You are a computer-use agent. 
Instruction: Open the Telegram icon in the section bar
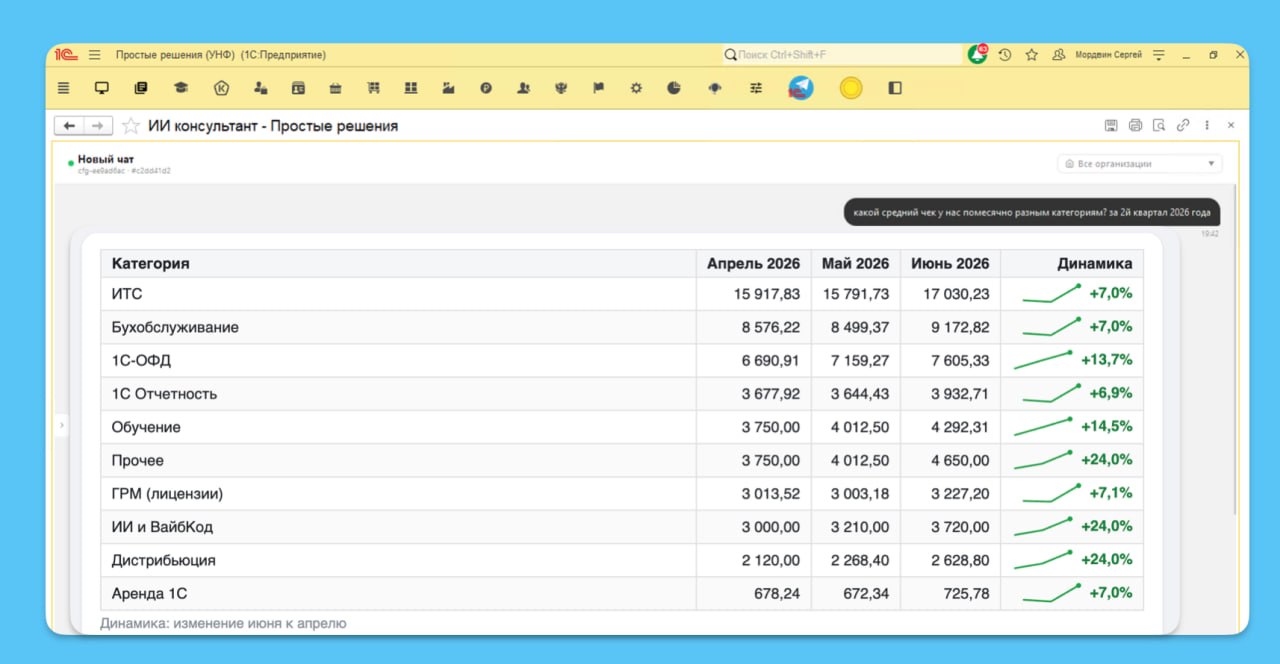pyautogui.click(x=801, y=88)
